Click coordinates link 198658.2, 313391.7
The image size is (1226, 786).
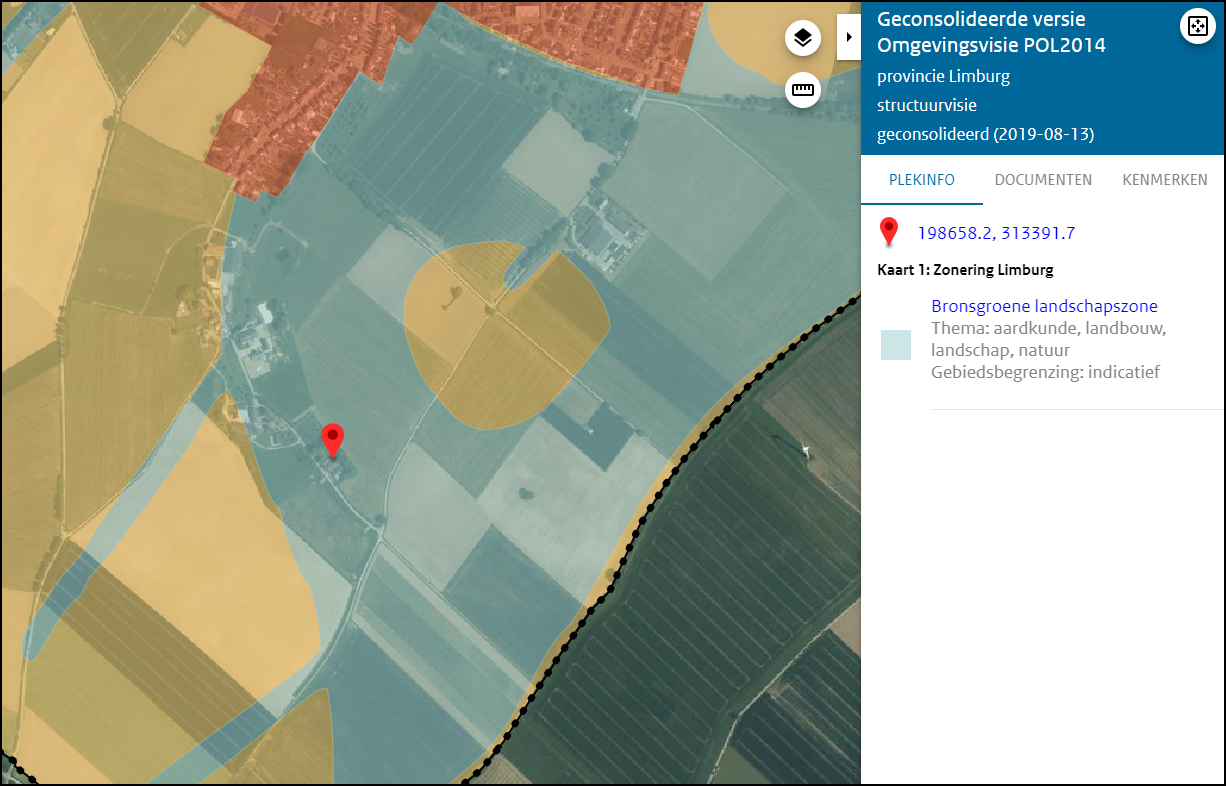(997, 233)
